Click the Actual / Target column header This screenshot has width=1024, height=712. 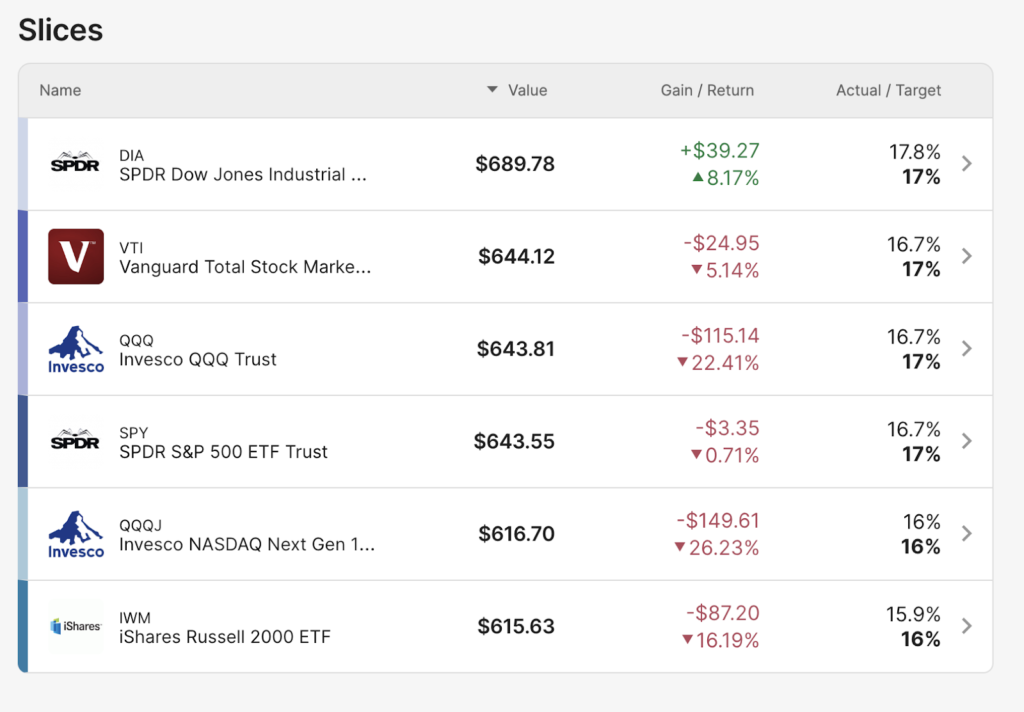coord(888,90)
